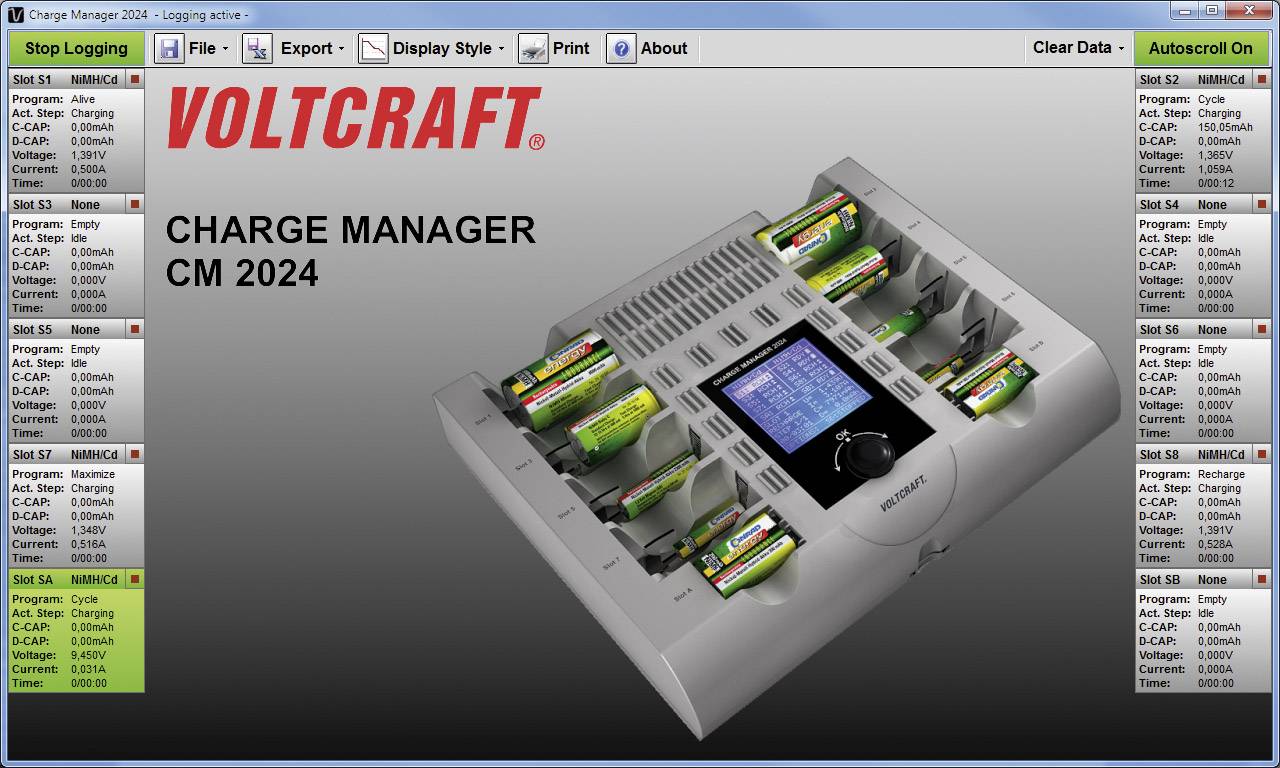
Task: Expand the Export dropdown arrow
Action: 341,47
